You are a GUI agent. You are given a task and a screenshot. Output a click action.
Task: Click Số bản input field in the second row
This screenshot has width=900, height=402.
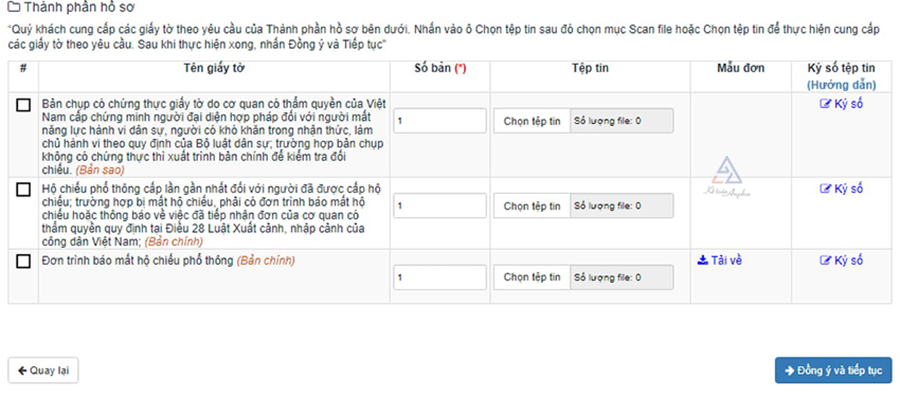(438, 206)
